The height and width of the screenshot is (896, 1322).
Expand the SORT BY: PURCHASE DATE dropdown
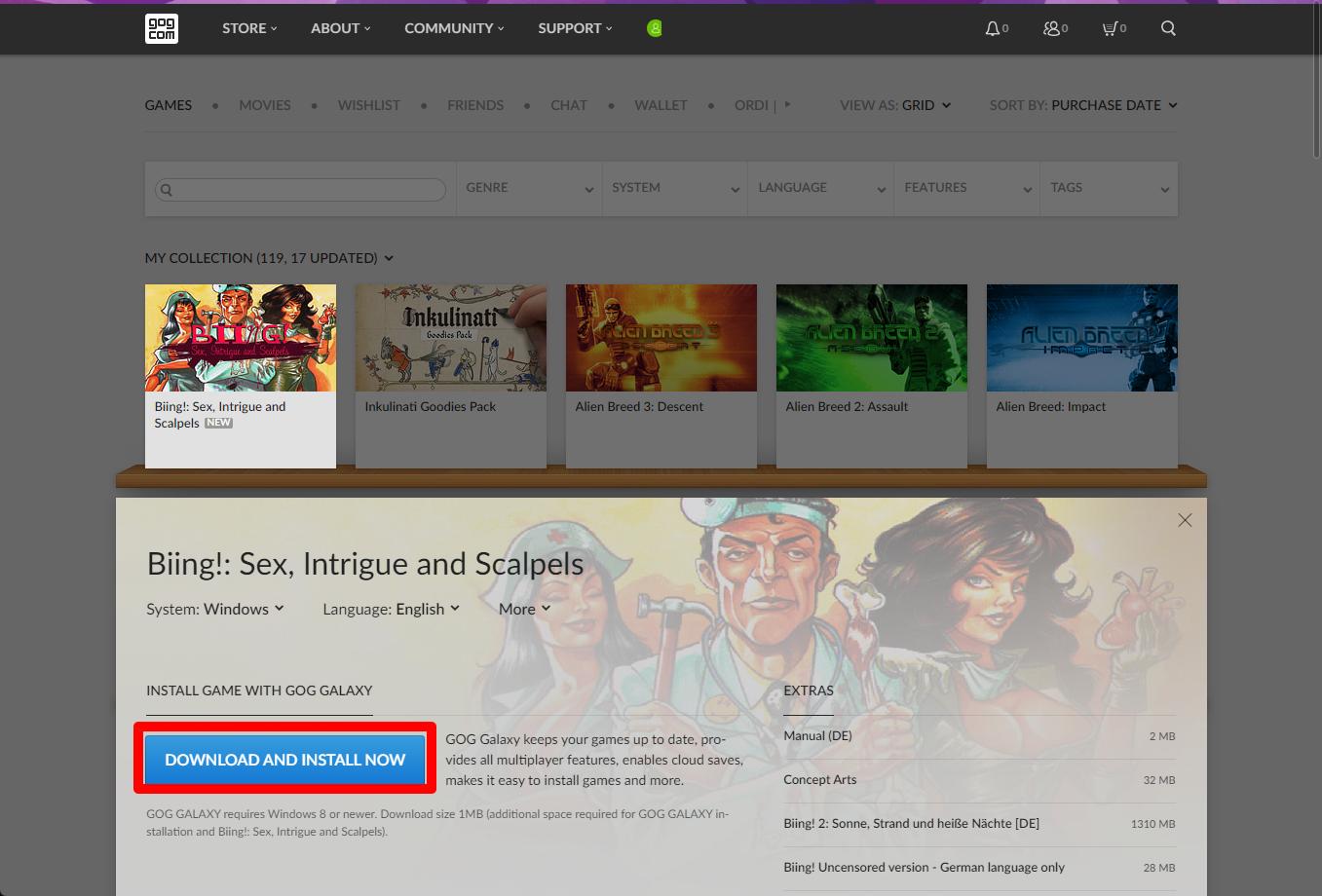(x=1083, y=105)
